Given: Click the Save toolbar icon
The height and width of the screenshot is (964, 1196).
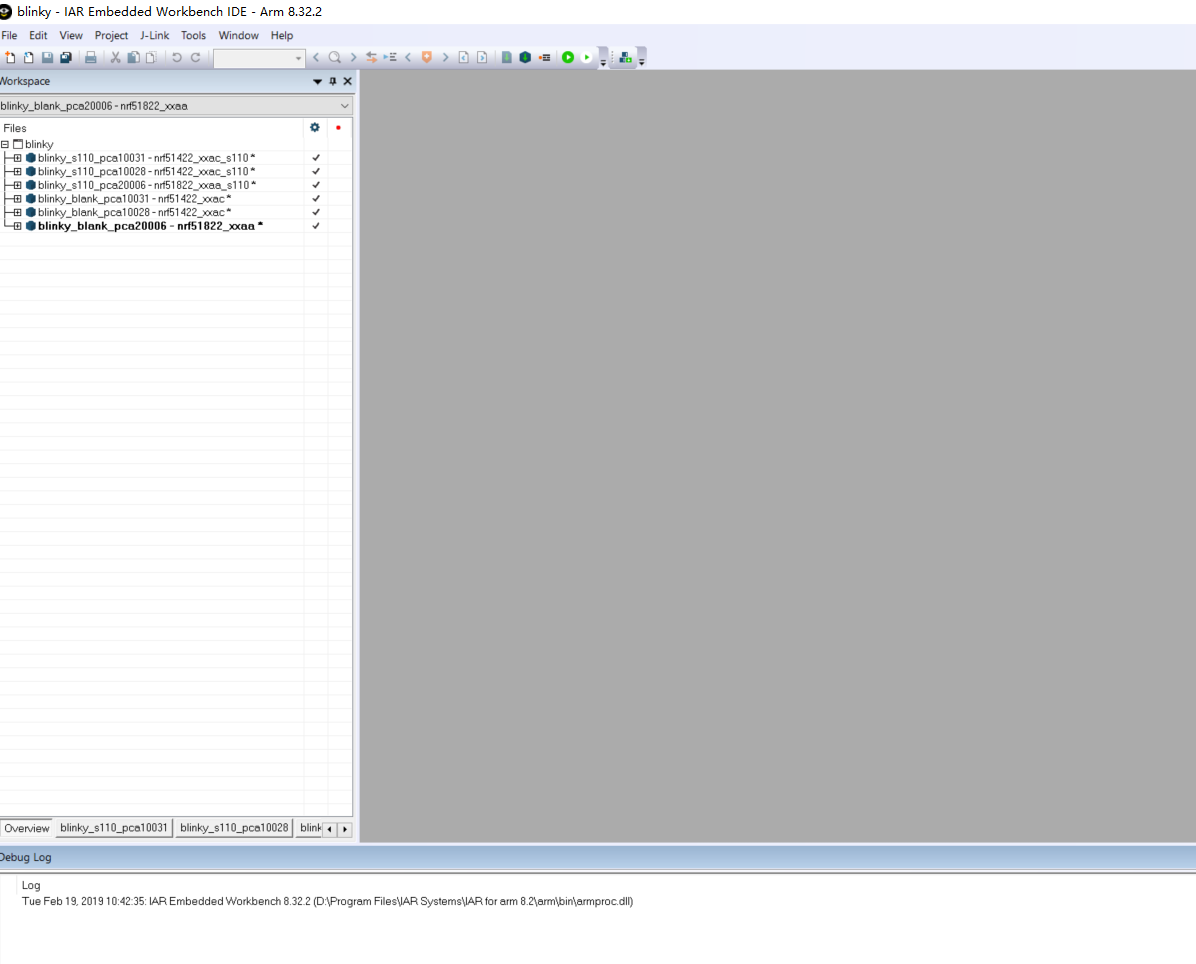Looking at the screenshot, I should tap(47, 57).
